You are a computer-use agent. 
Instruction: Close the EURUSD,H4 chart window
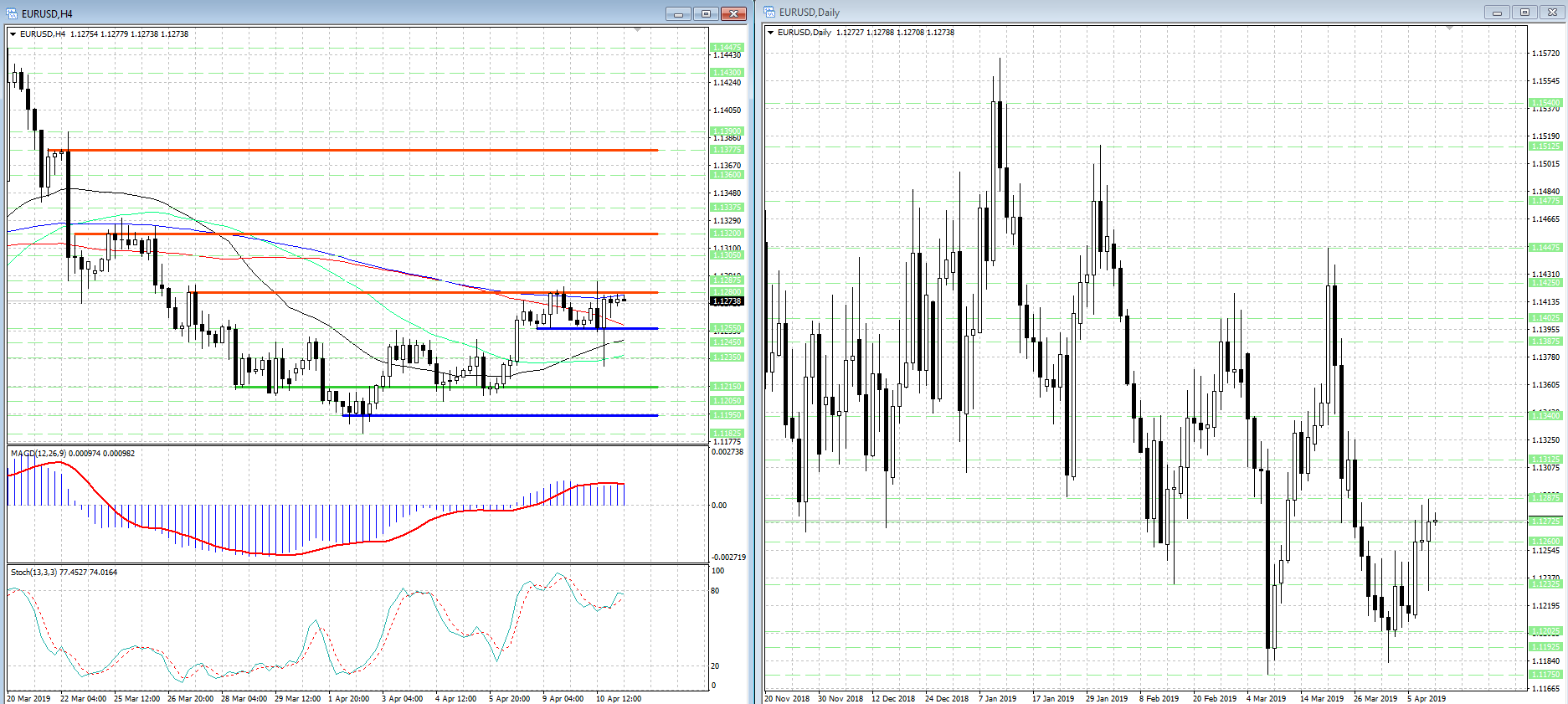733,13
